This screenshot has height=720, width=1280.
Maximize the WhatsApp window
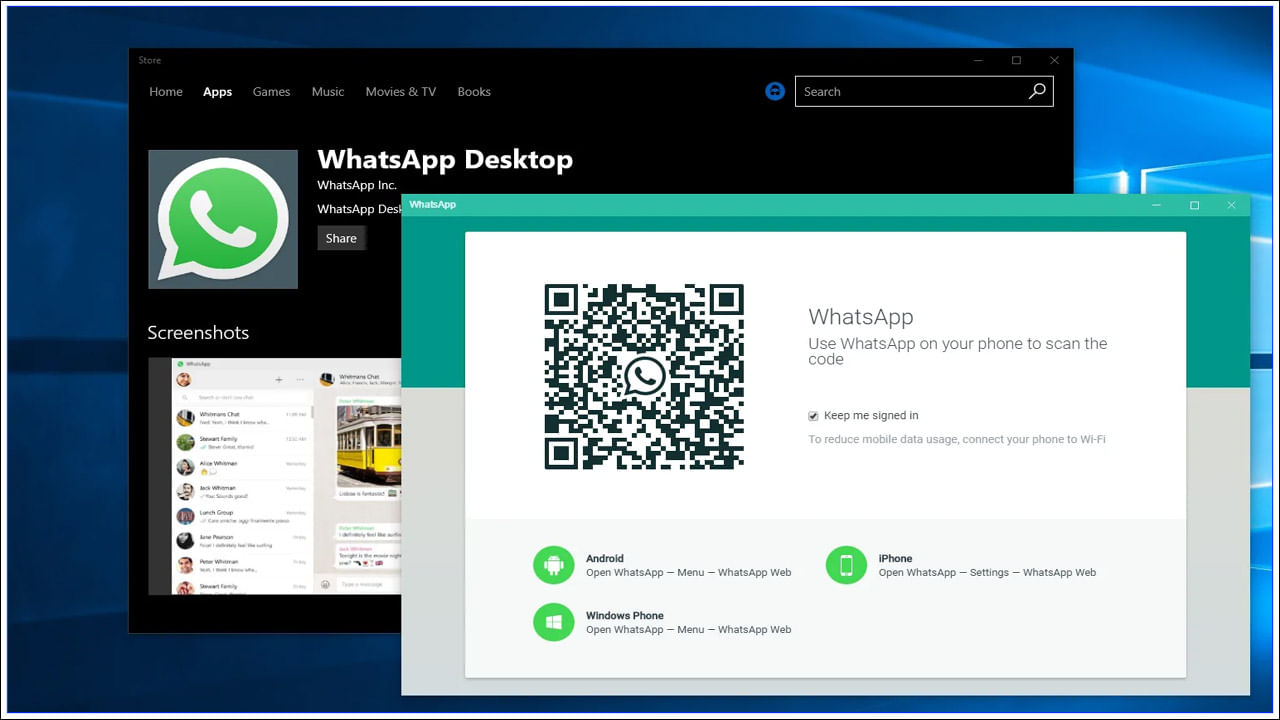point(1194,205)
